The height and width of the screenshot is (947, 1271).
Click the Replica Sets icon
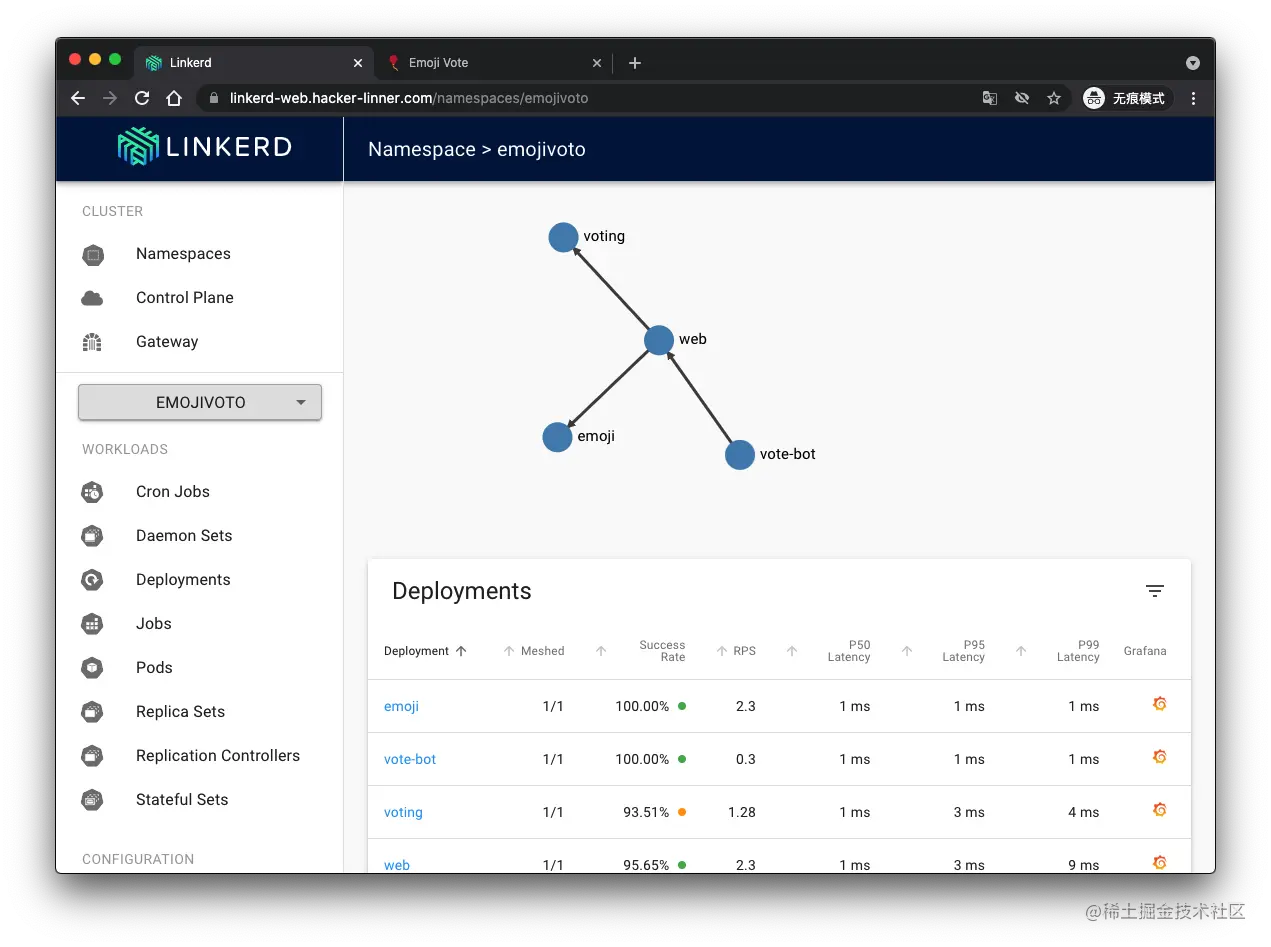coord(92,712)
